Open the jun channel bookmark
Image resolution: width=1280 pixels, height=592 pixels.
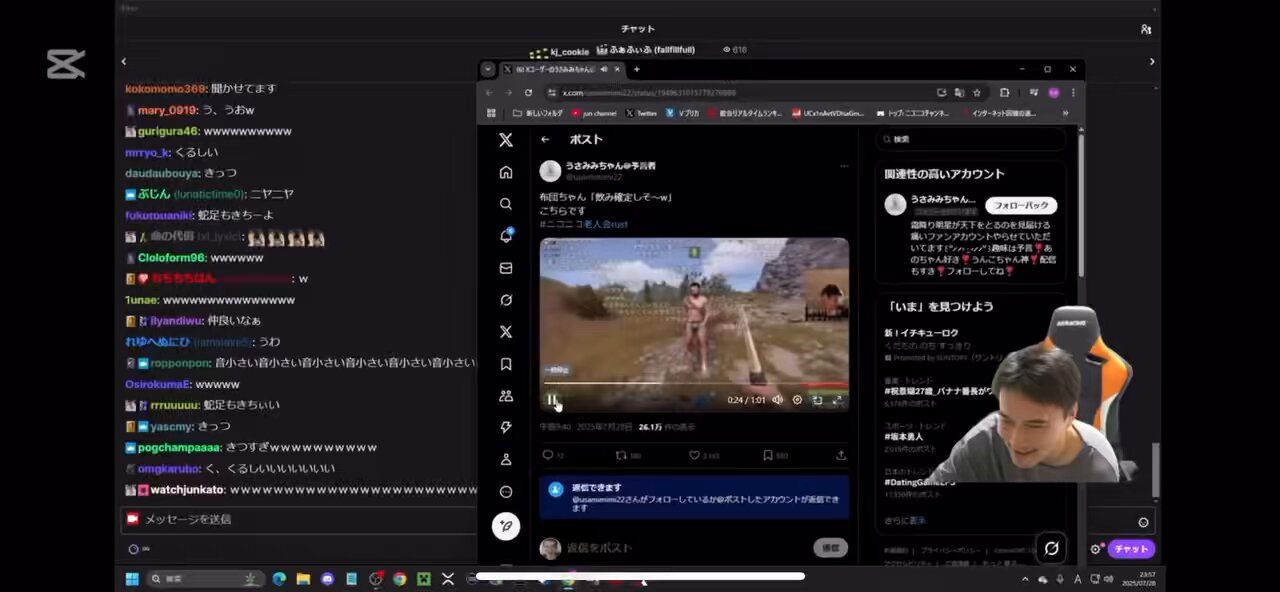tap(595, 113)
